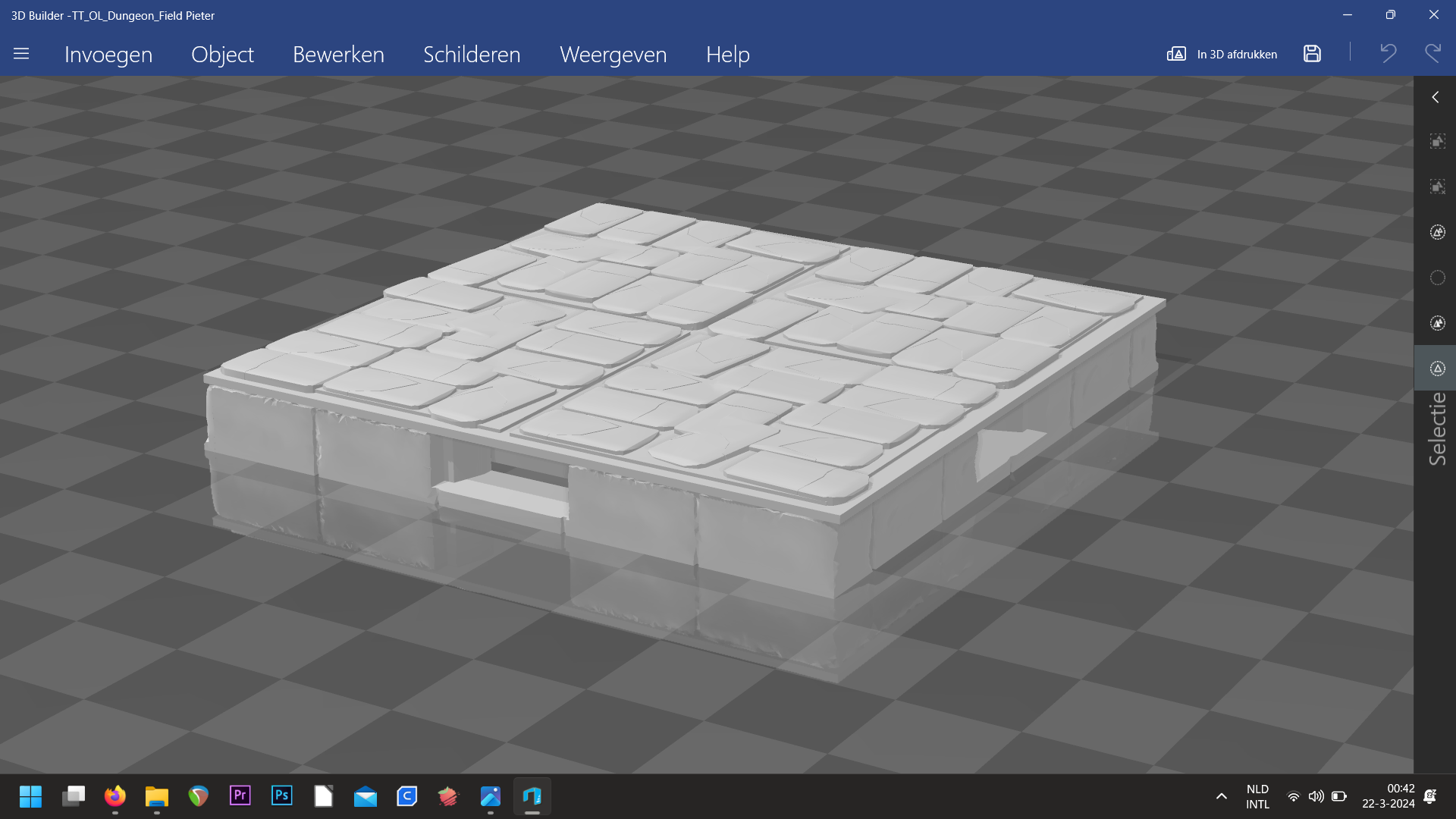Image resolution: width=1456 pixels, height=819 pixels.
Task: Open the hamburger menu
Action: (21, 54)
